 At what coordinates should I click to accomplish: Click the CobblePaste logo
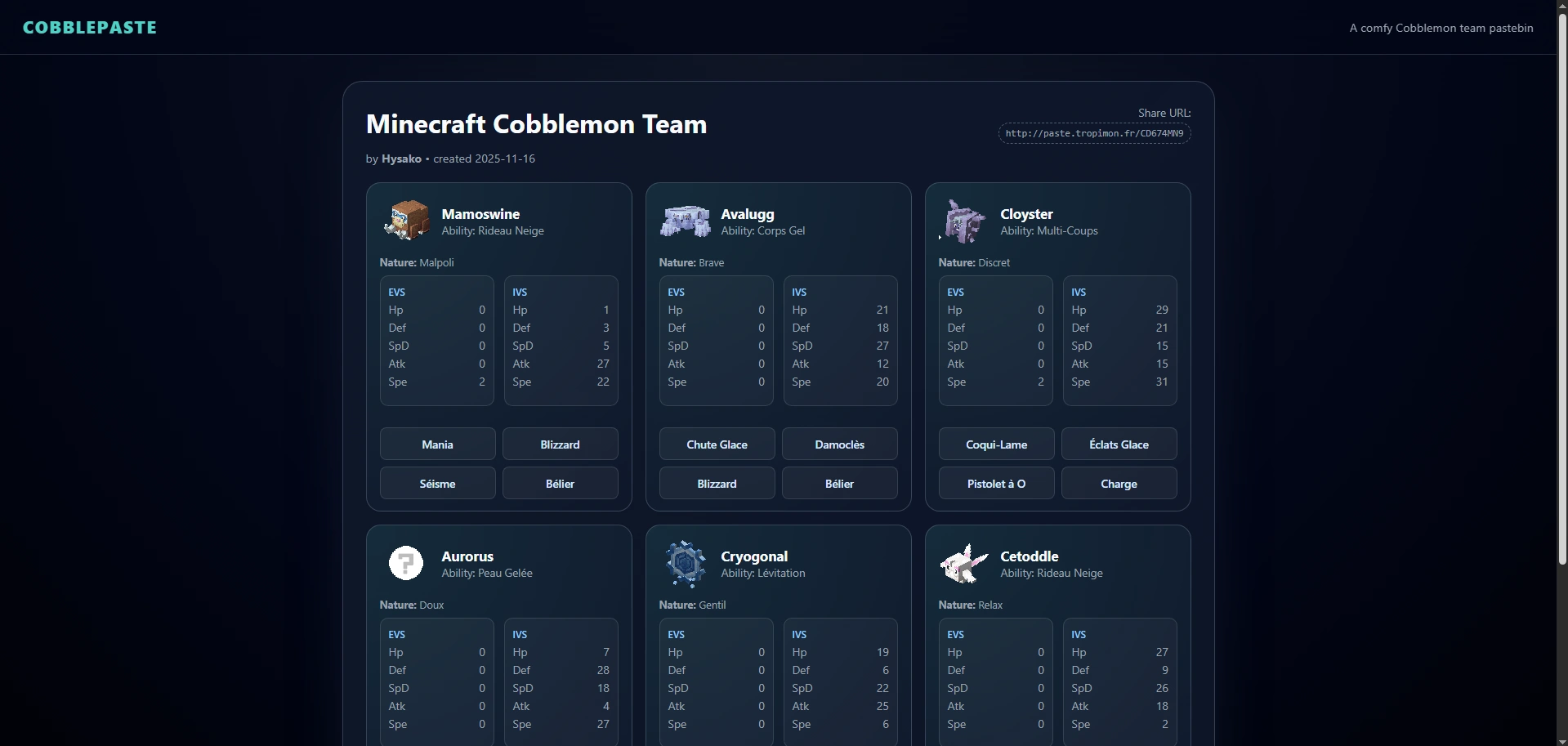click(90, 28)
